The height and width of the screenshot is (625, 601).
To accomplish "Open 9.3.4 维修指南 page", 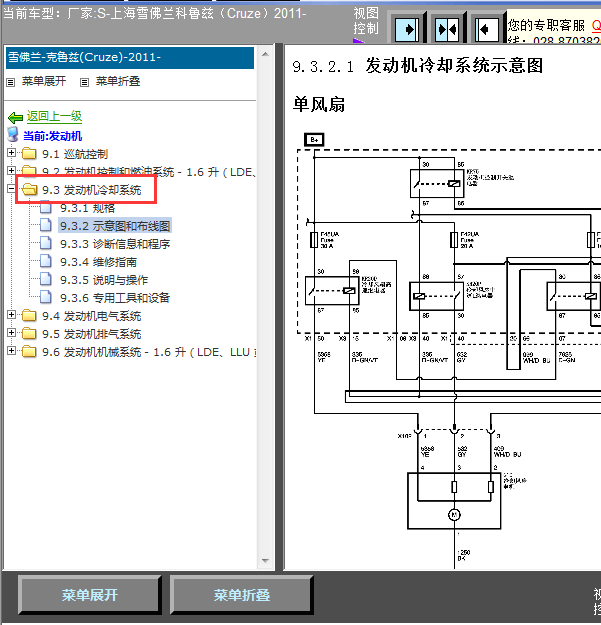I will pos(98,262).
